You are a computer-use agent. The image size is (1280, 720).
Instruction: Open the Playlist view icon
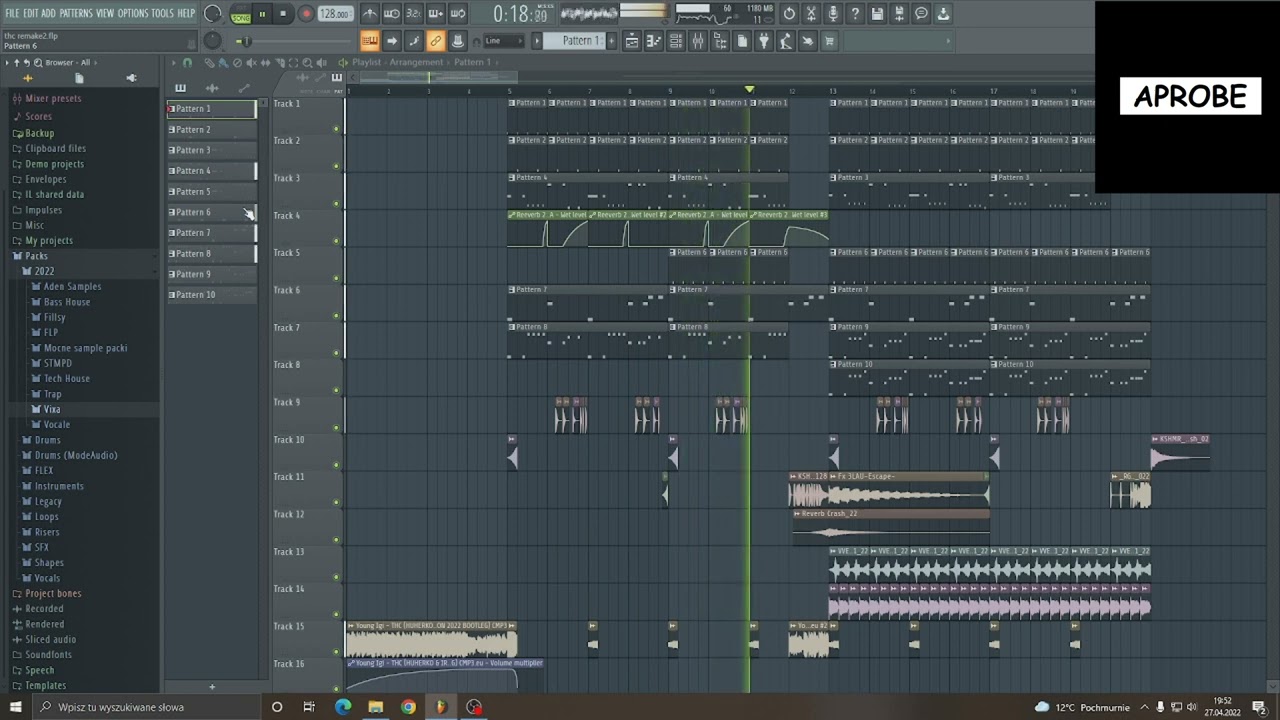(x=632, y=41)
